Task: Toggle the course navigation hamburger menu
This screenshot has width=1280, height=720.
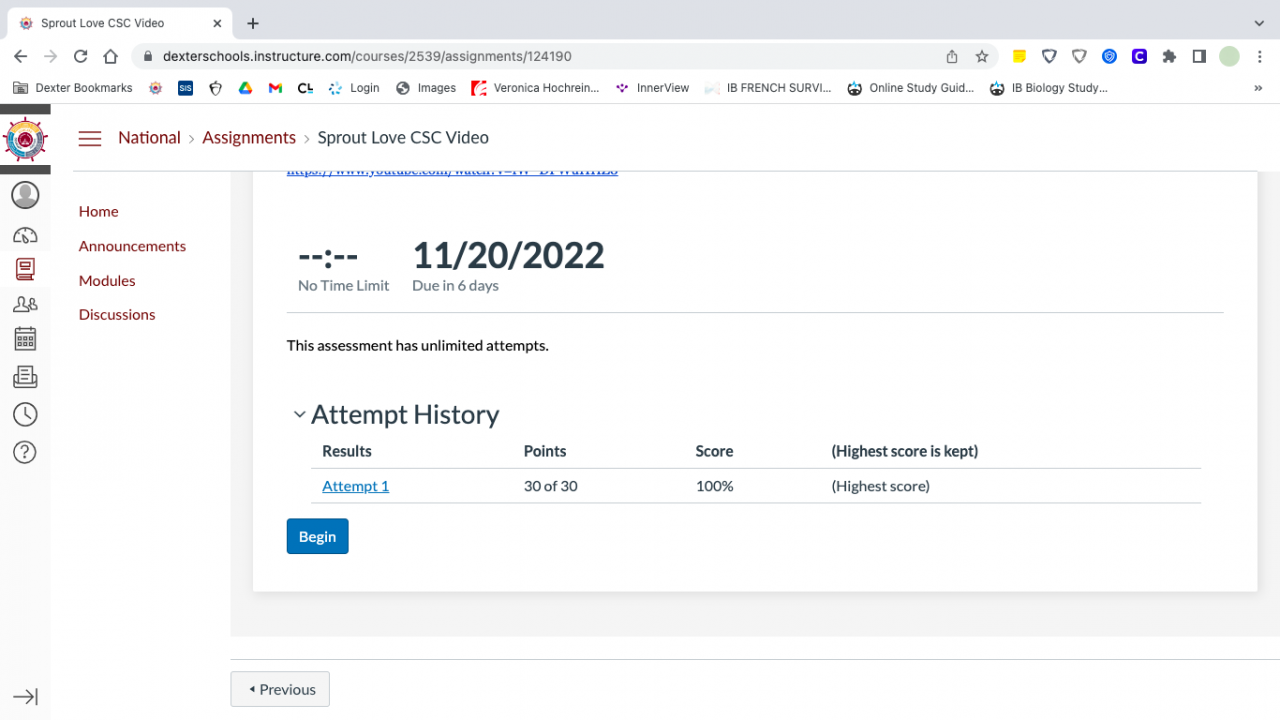Action: click(90, 138)
